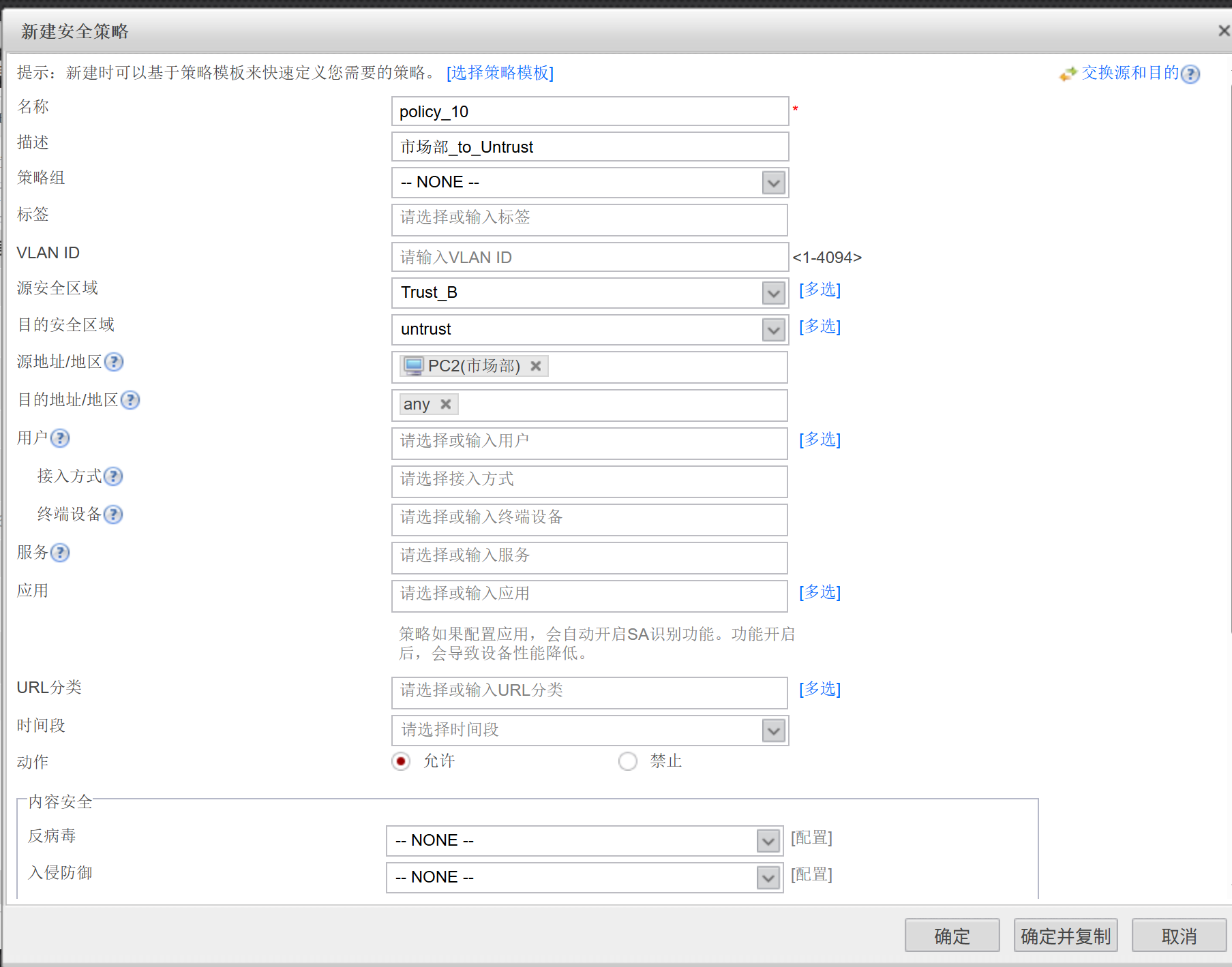Expand the 反病毒 NONE dropdown

tap(768, 841)
